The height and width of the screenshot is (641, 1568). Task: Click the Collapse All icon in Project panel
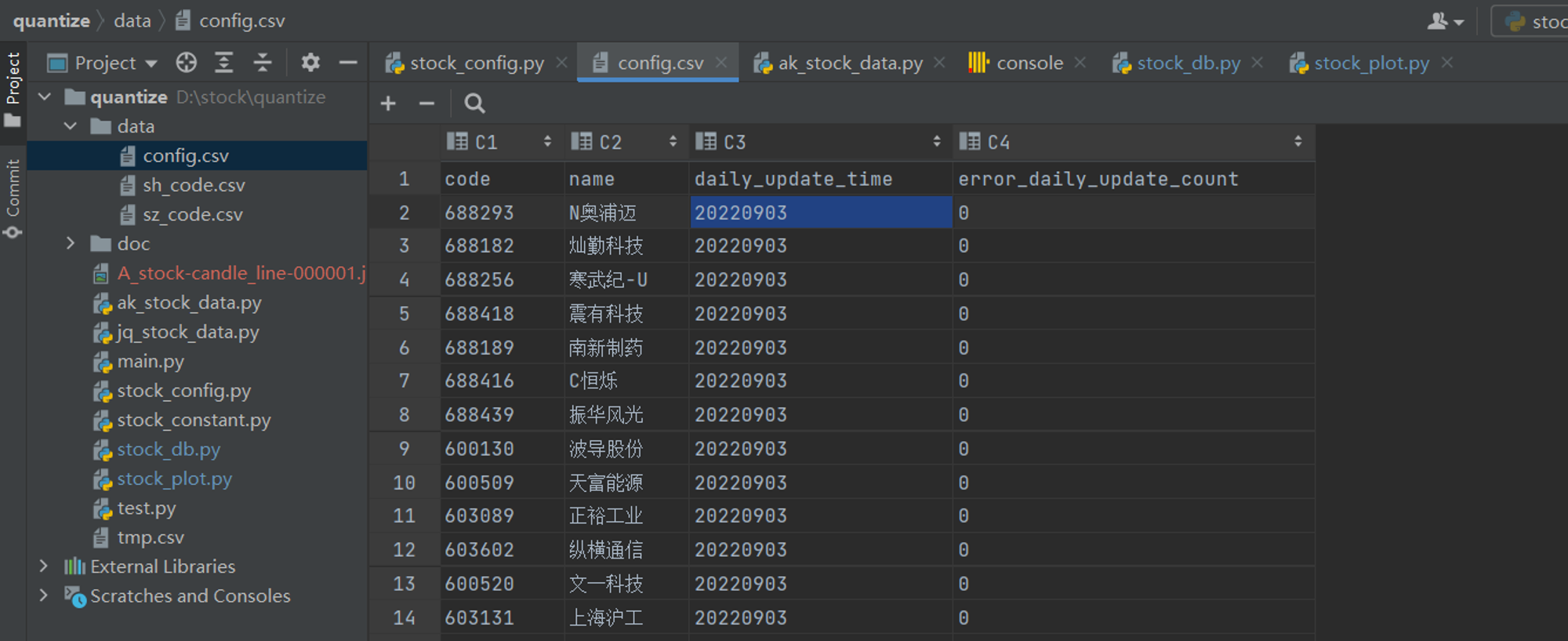click(x=263, y=63)
